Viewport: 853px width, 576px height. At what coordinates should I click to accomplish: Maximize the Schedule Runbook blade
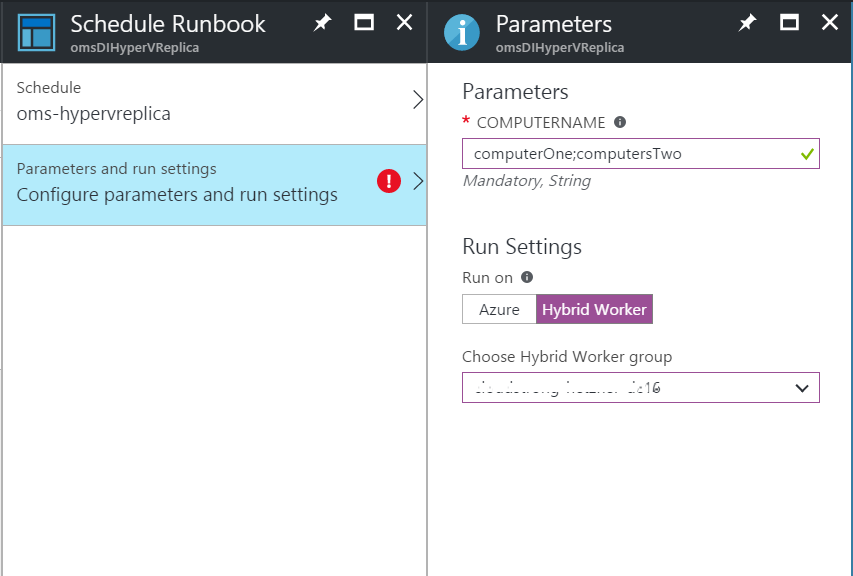[363, 22]
